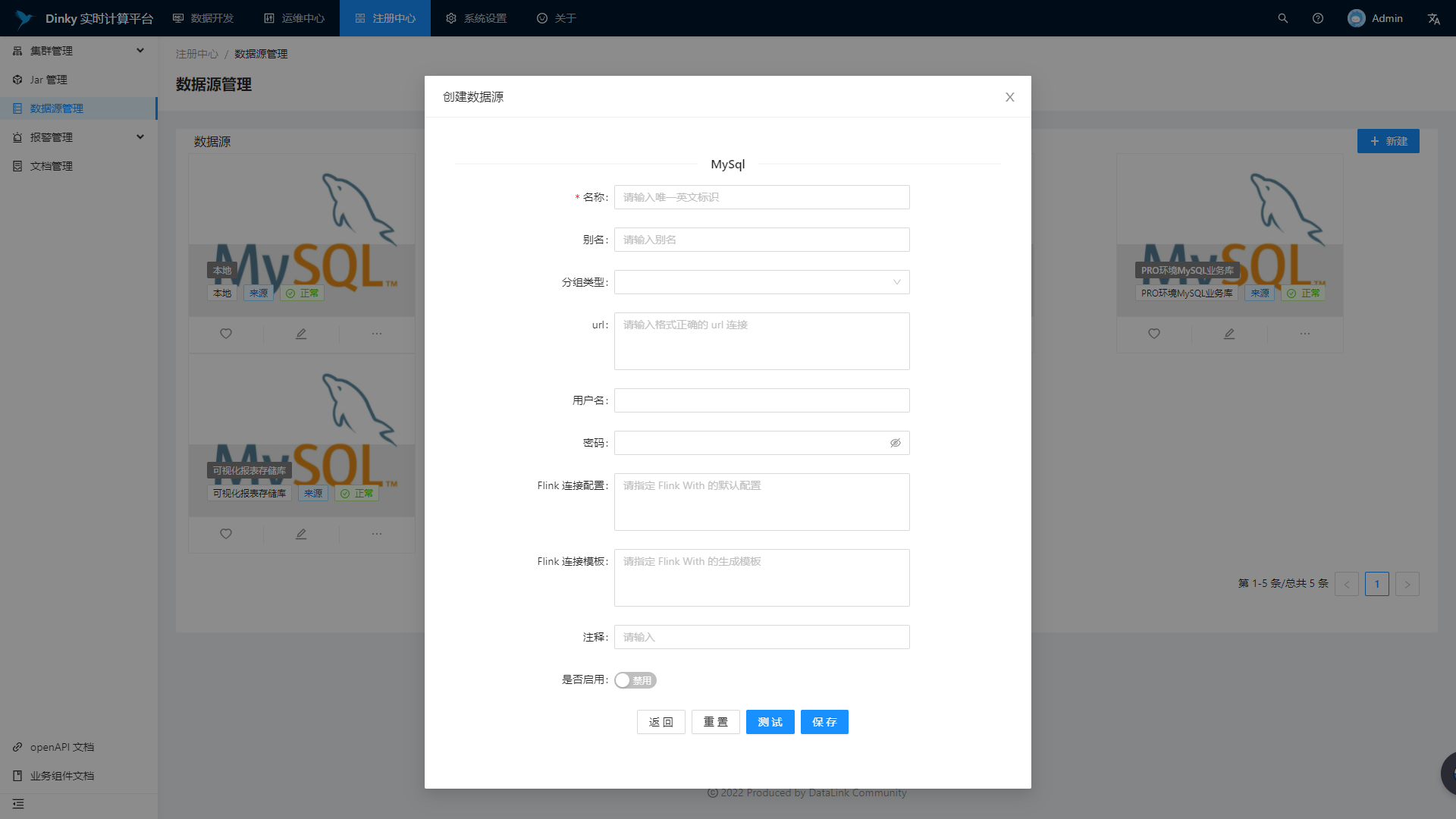Focus the 别名 input field
This screenshot has height=819, width=1456.
pyautogui.click(x=762, y=240)
